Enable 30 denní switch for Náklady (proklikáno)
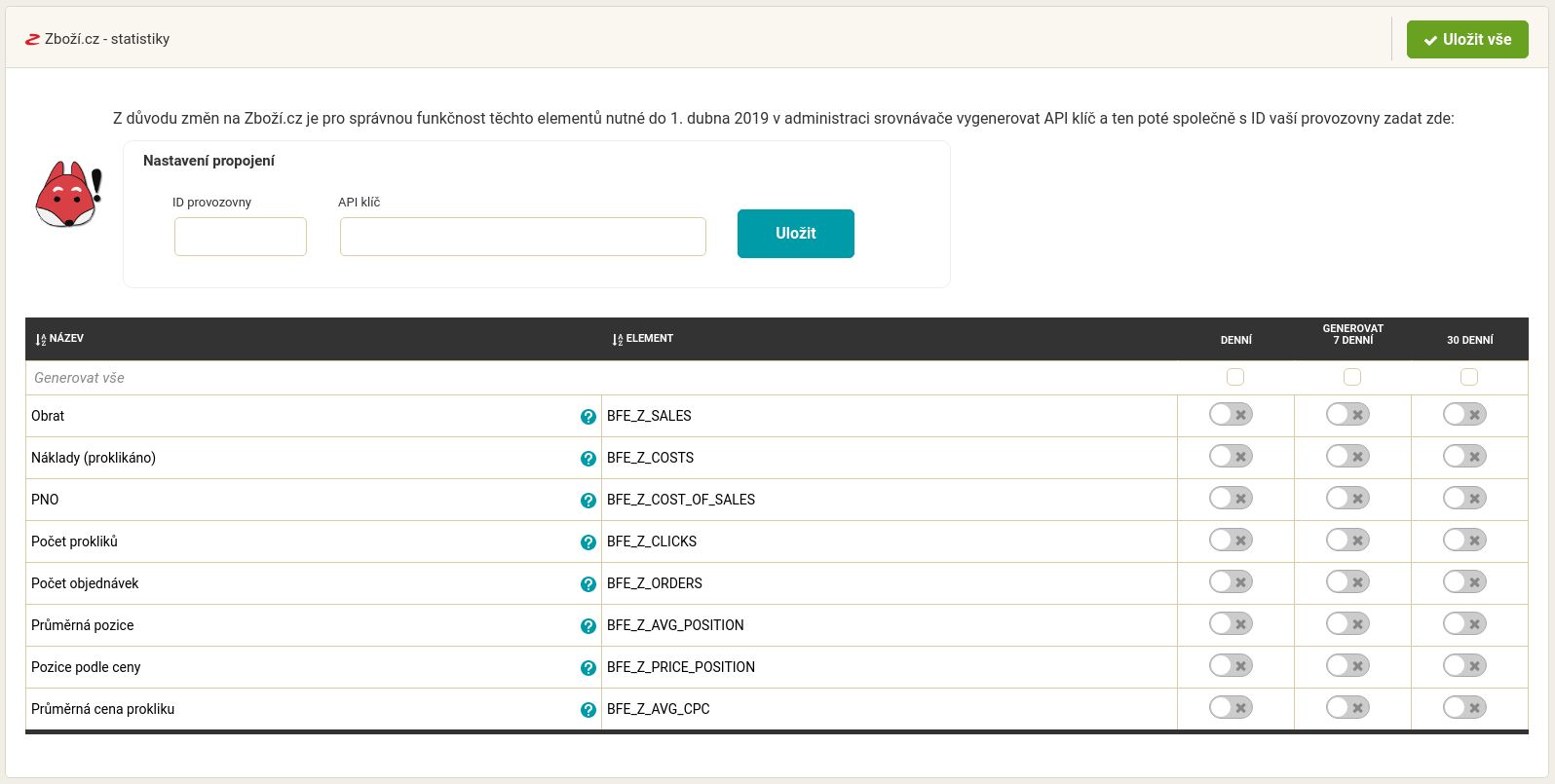This screenshot has width=1555, height=784. [1464, 457]
